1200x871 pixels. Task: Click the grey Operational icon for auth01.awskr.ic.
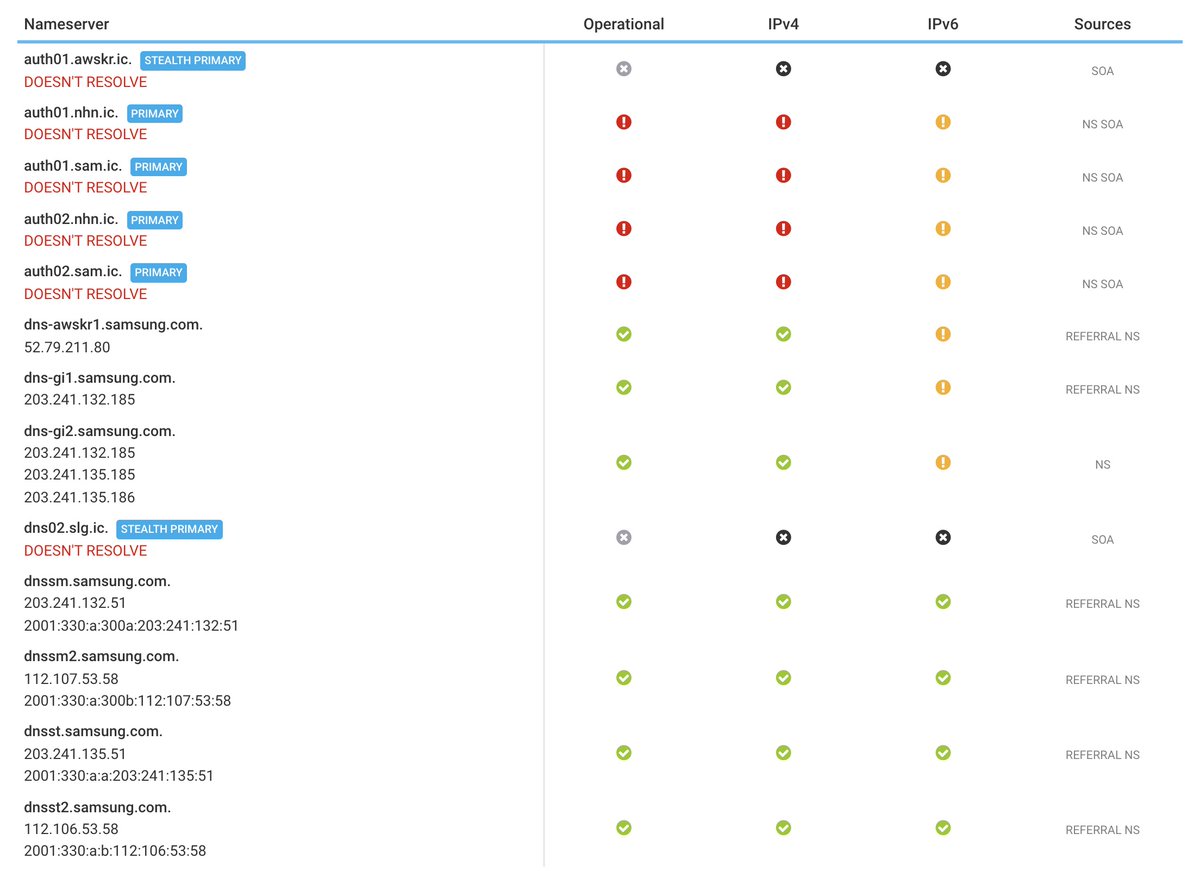pyautogui.click(x=624, y=69)
